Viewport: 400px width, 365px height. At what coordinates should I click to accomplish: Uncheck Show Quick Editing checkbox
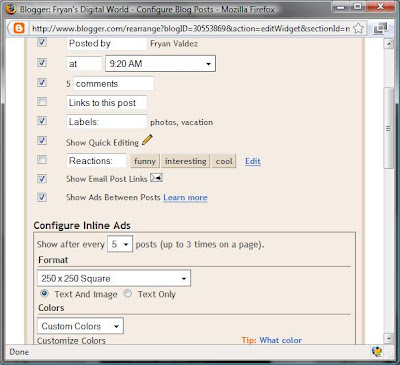pyautogui.click(x=42, y=140)
